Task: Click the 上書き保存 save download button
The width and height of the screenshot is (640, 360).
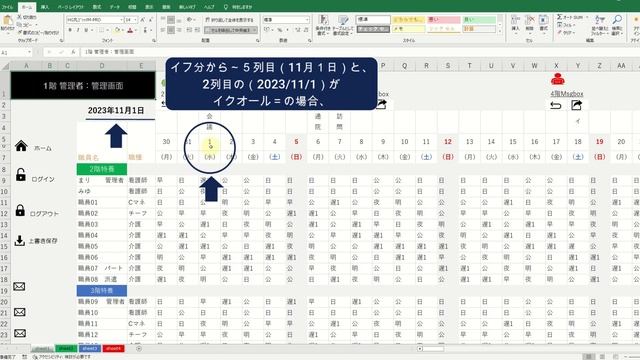Action: tap(19, 241)
